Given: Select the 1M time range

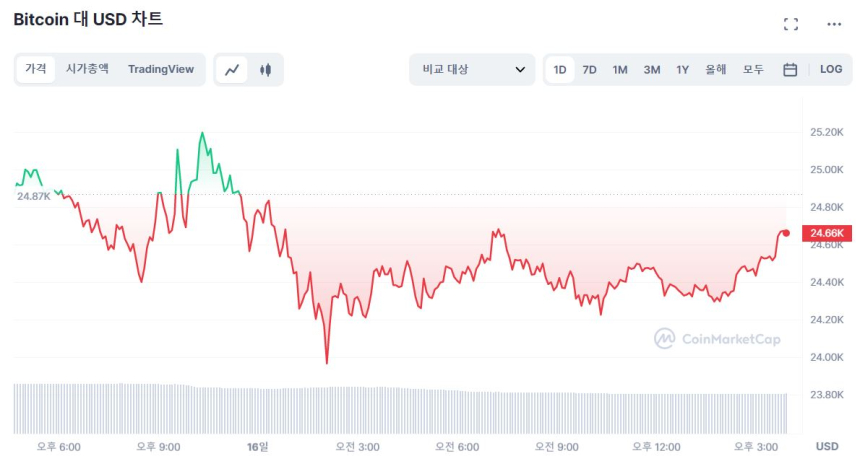Looking at the screenshot, I should coord(620,70).
